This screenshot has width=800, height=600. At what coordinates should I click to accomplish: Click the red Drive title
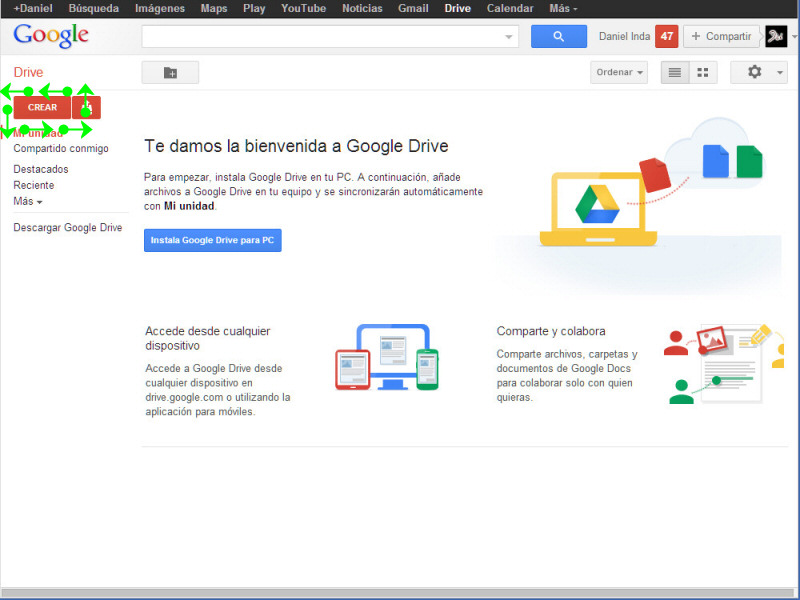pyautogui.click(x=28, y=72)
